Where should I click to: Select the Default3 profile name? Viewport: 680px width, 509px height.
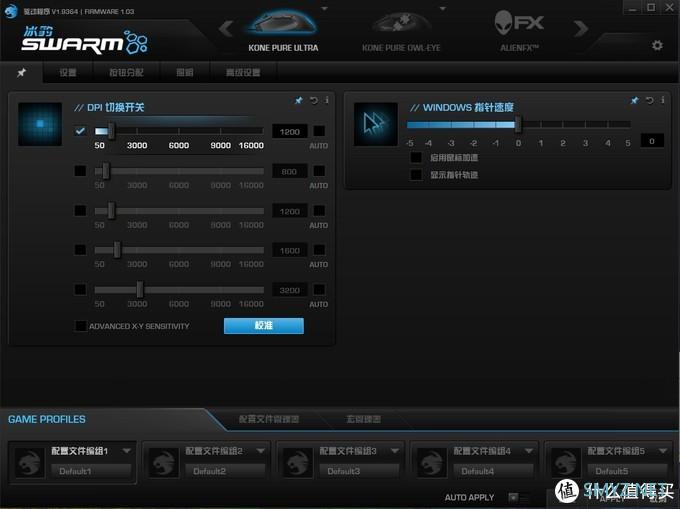click(x=359, y=471)
